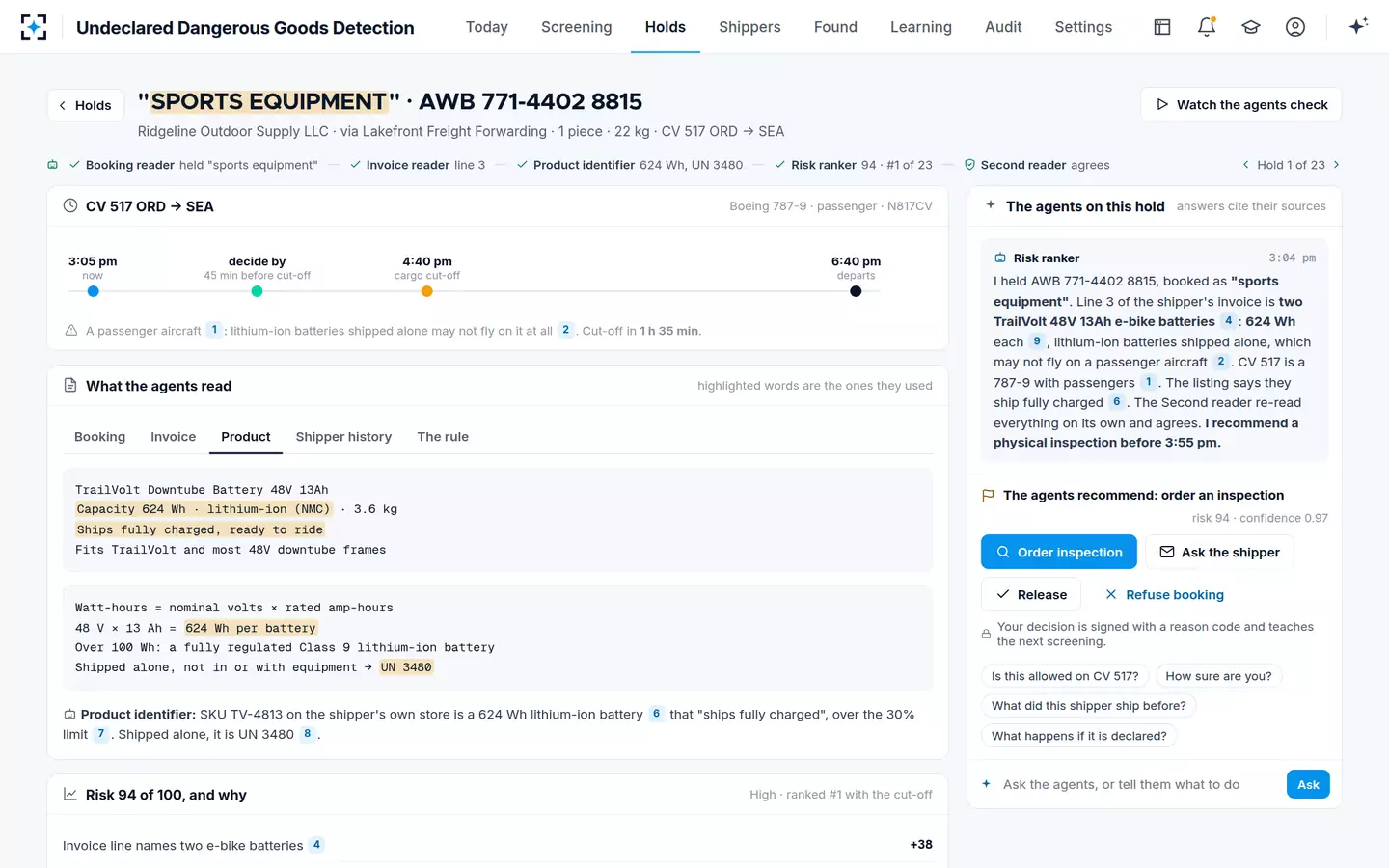The height and width of the screenshot is (868, 1389).
Task: Choose 'How sure are you?' suggestion
Action: 1218,676
